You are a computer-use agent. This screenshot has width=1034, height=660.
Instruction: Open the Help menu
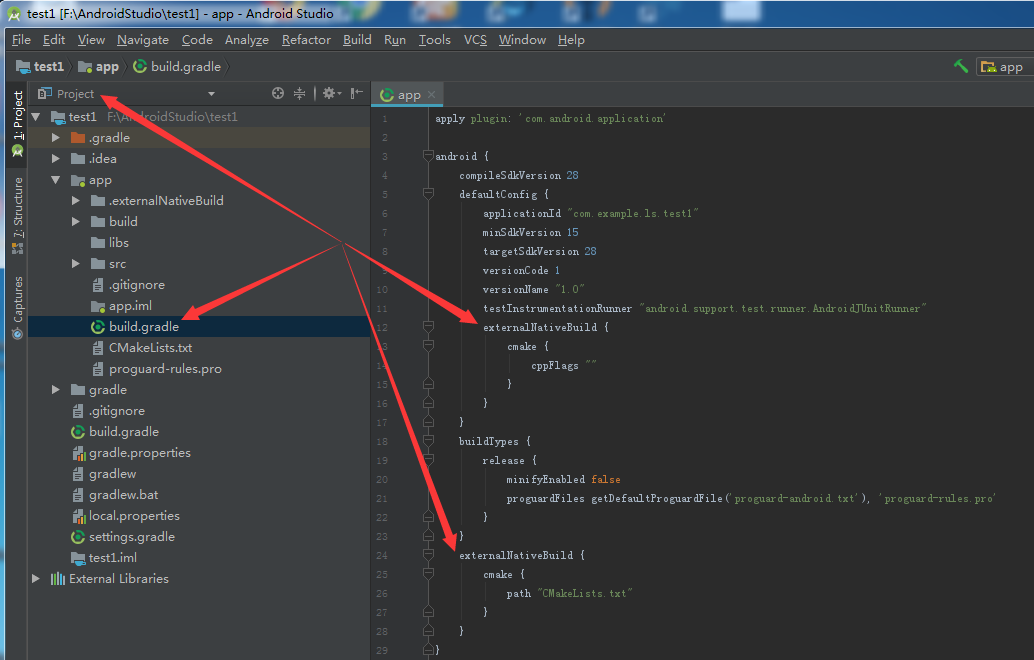571,40
